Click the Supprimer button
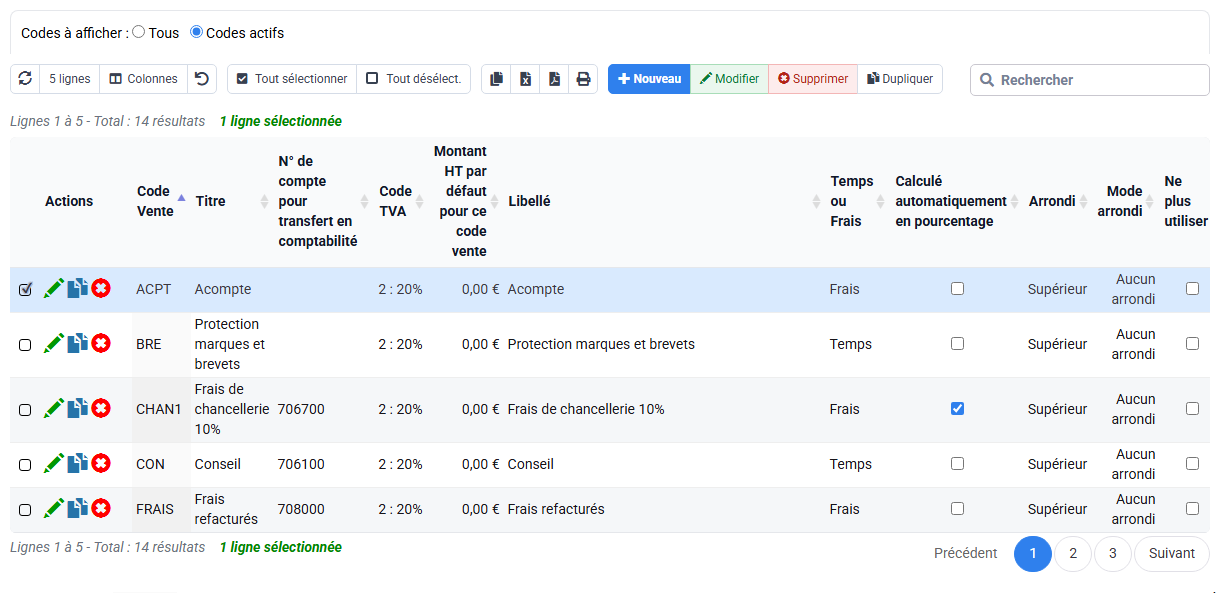Viewport: 1220px width, 593px height. [813, 79]
